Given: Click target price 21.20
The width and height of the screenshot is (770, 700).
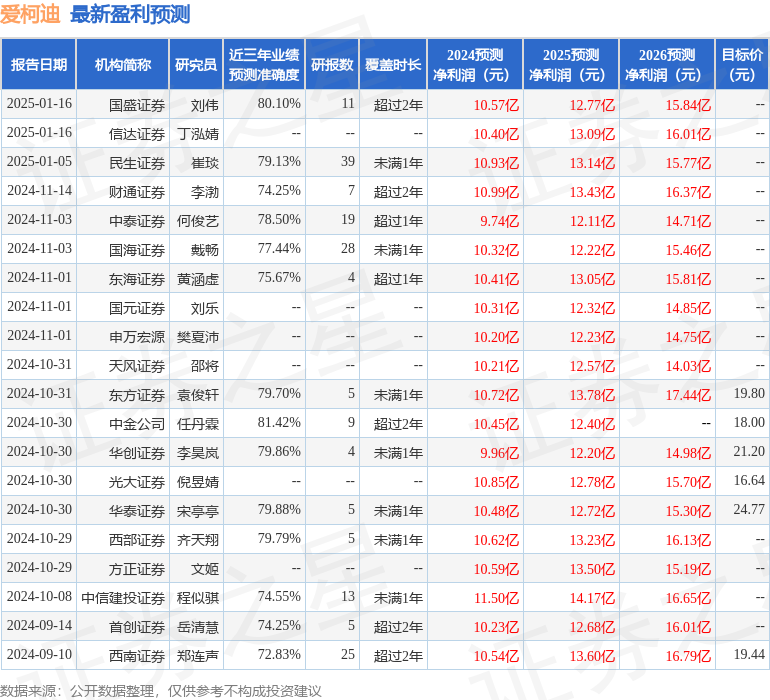Looking at the screenshot, I should (x=749, y=451).
